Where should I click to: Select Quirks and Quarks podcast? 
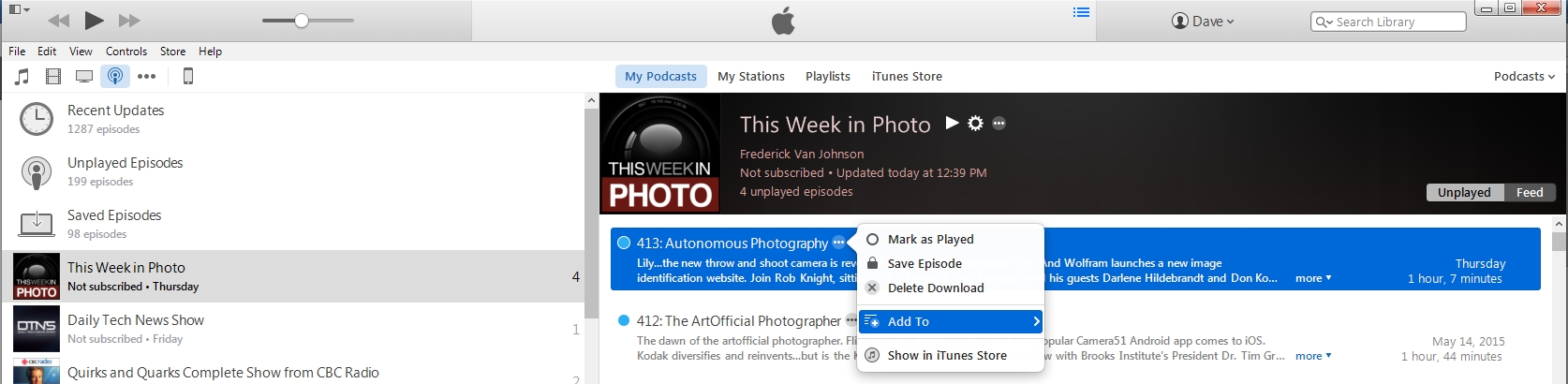(293, 371)
